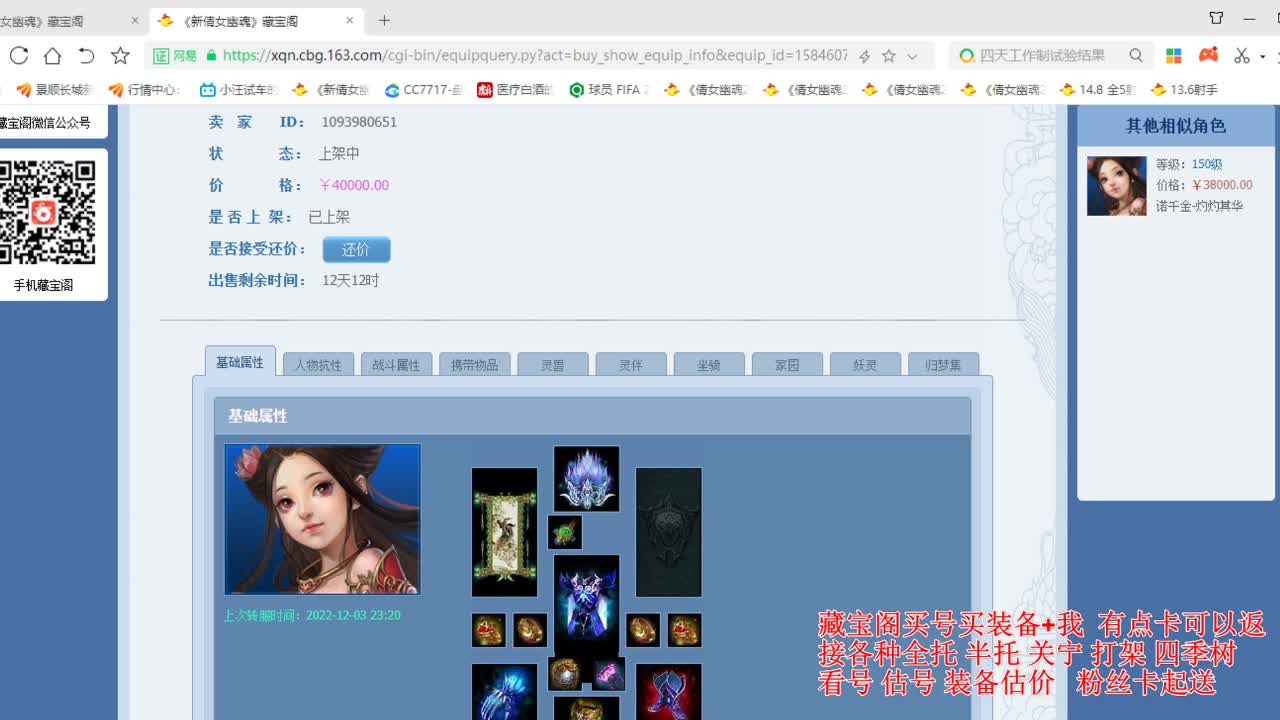This screenshot has width=1280, height=720.
Task: Click the scissors screenshot tool icon
Action: coord(1239,56)
